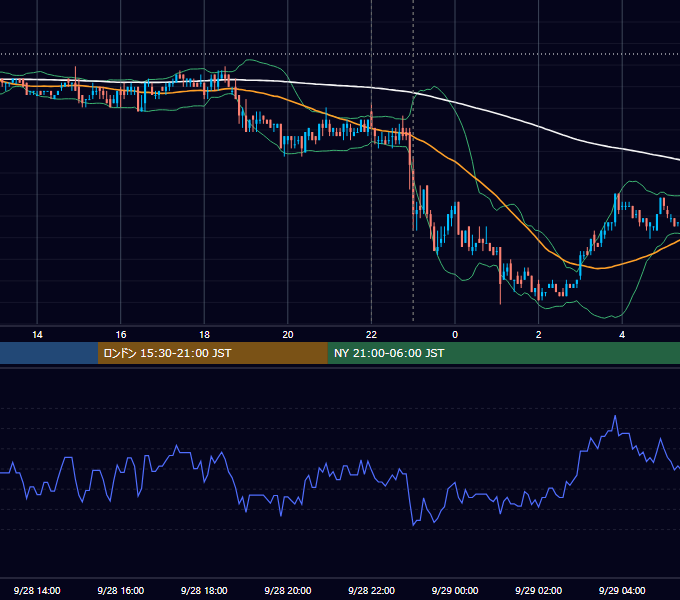This screenshot has height=600, width=680.
Task: Click the 18 hour axis label
Action: (x=204, y=335)
